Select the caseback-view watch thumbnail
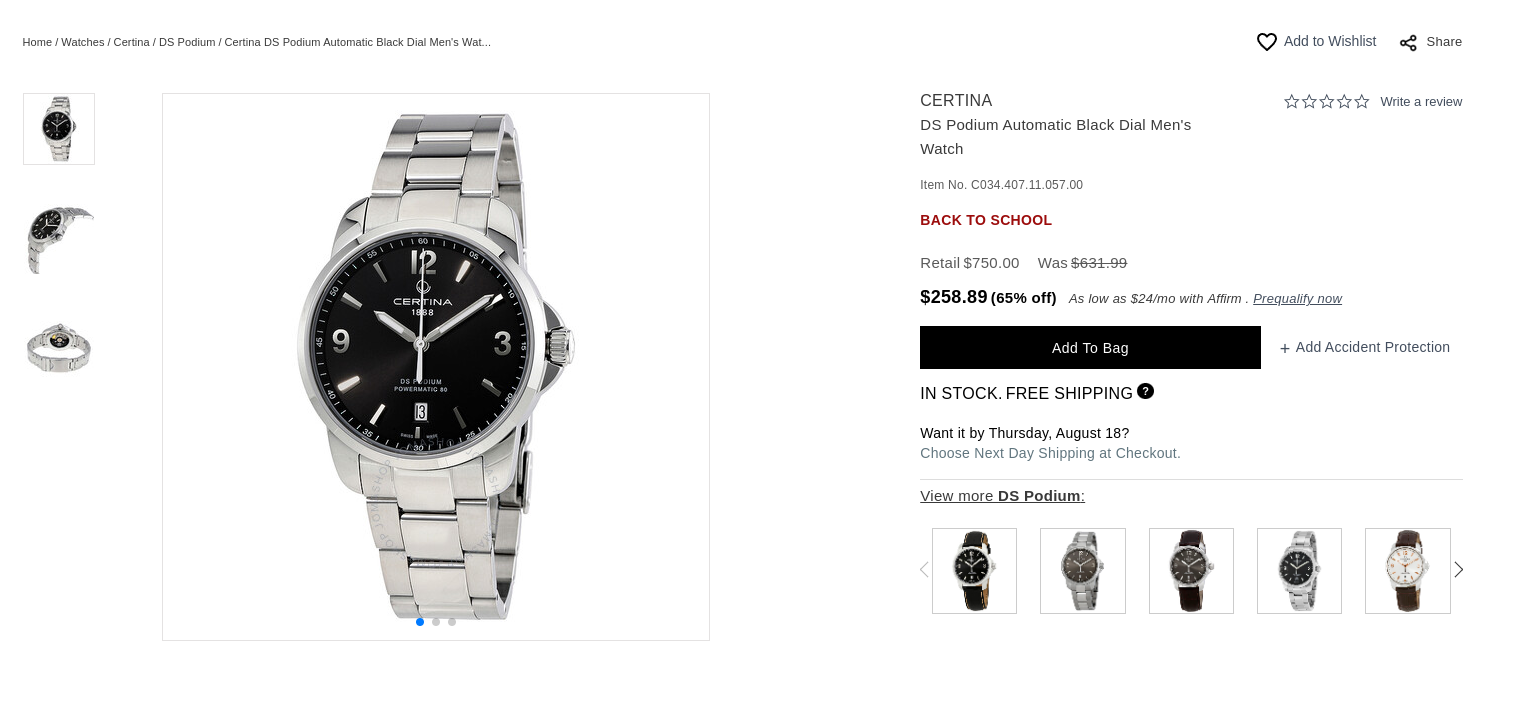Screen dimensions: 1514x707 tap(59, 348)
